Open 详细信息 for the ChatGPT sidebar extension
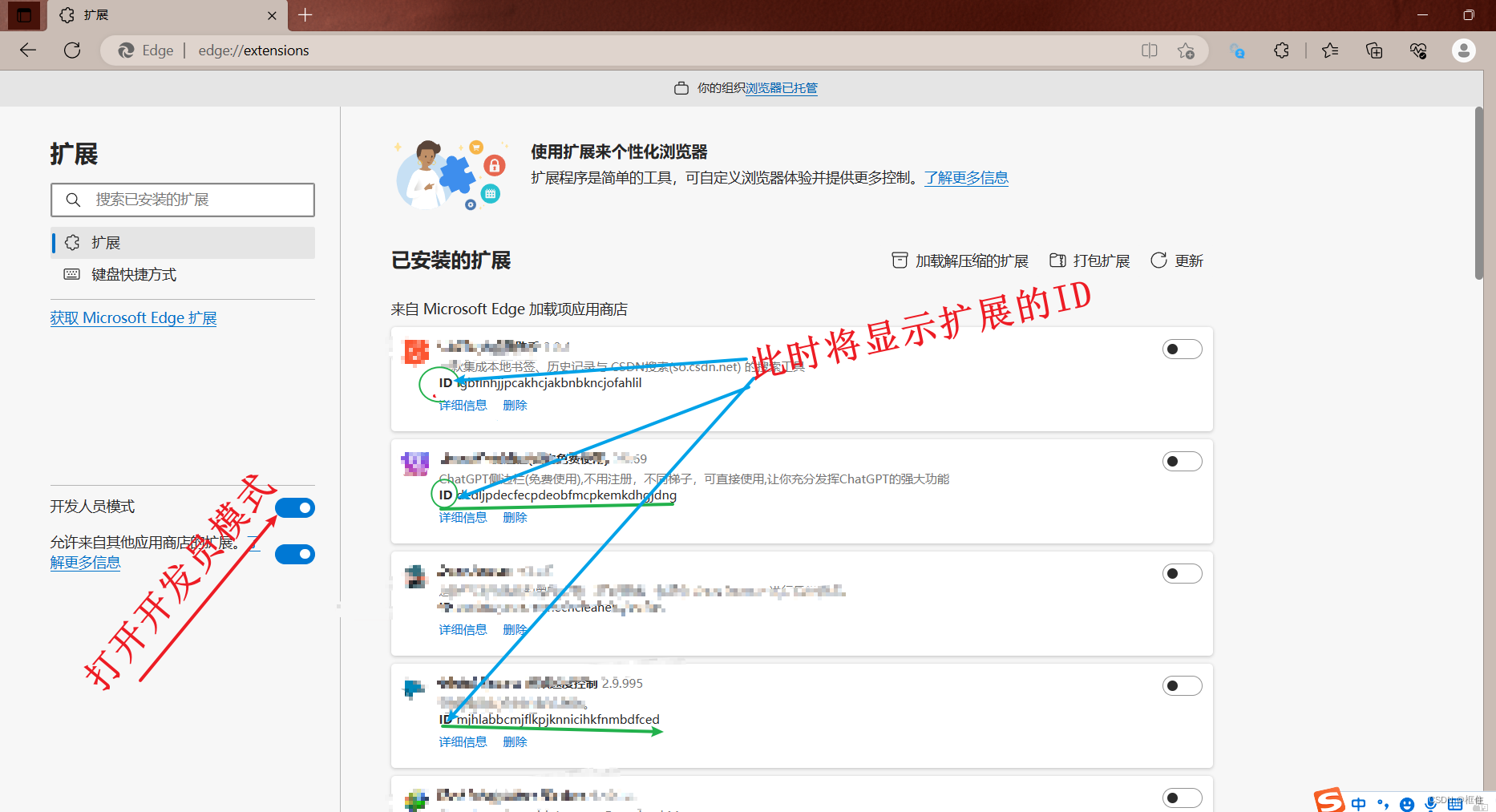The width and height of the screenshot is (1496, 812). pyautogui.click(x=463, y=518)
